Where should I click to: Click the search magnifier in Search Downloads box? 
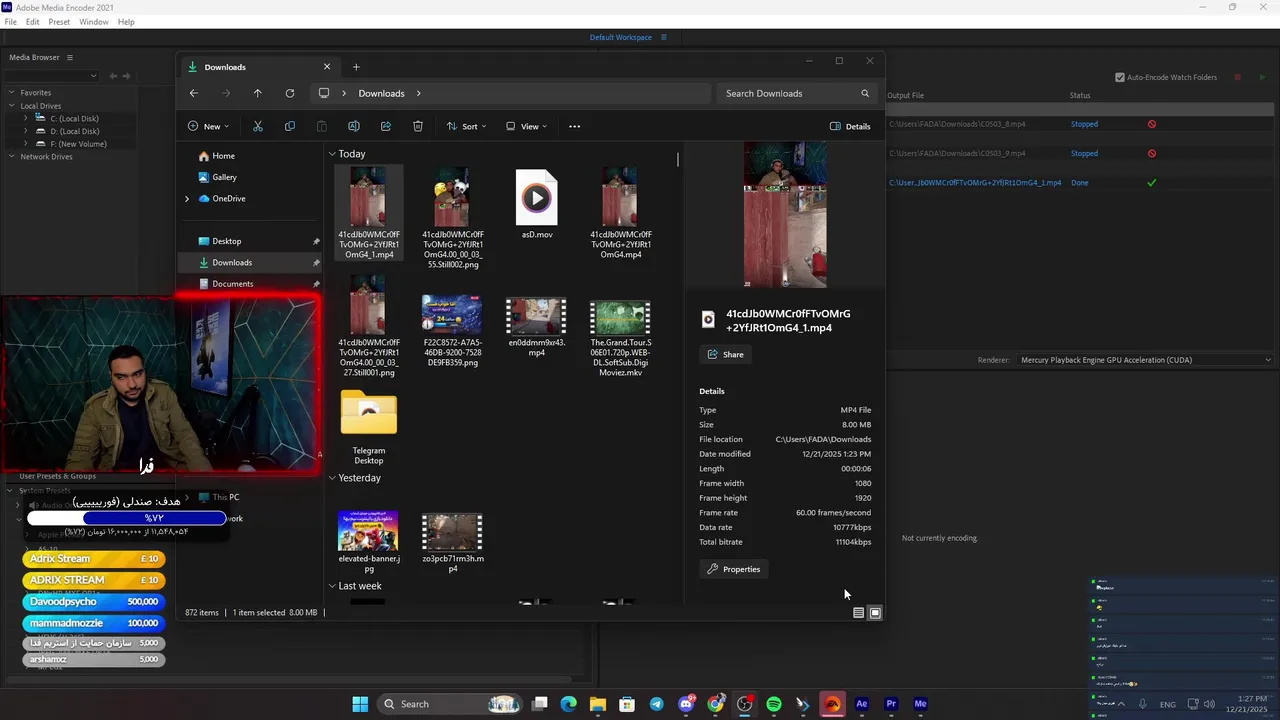pyautogui.click(x=865, y=93)
